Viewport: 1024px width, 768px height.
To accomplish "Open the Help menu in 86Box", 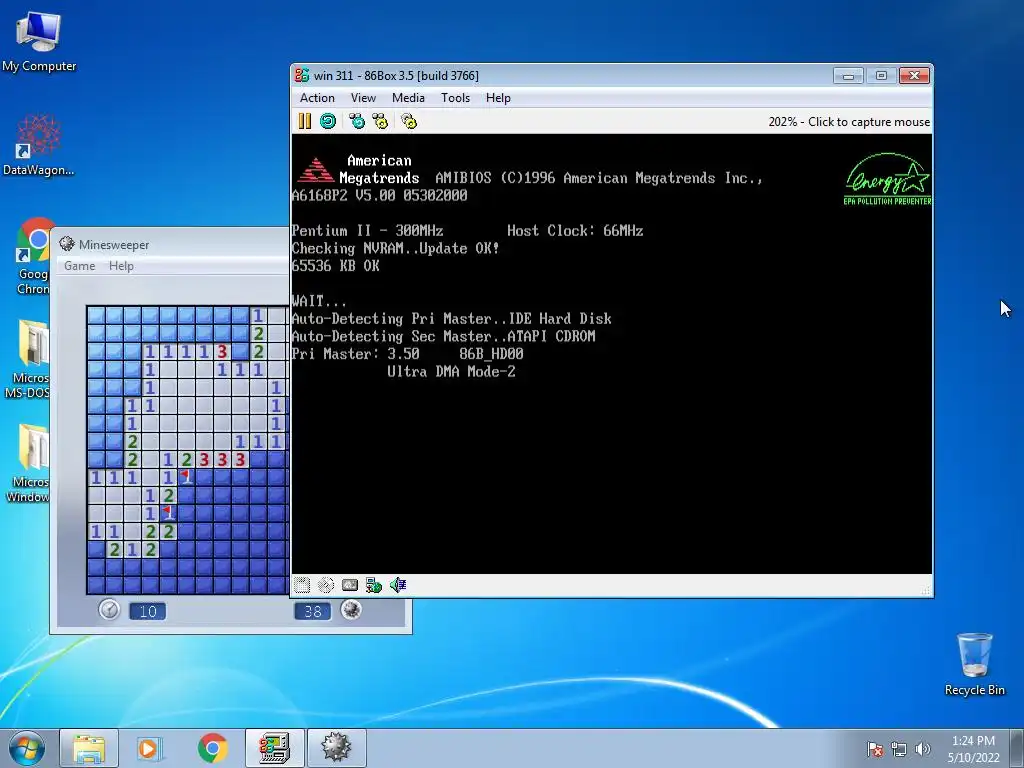I will pyautogui.click(x=498, y=98).
